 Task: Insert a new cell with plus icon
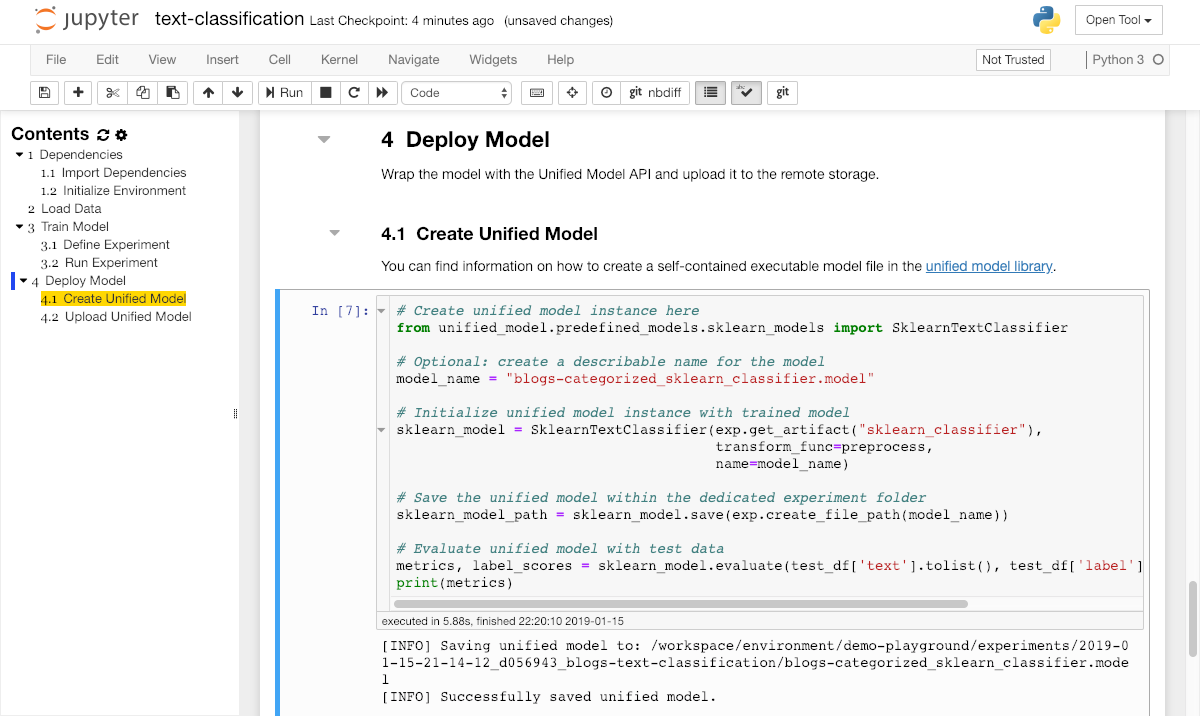click(x=78, y=93)
